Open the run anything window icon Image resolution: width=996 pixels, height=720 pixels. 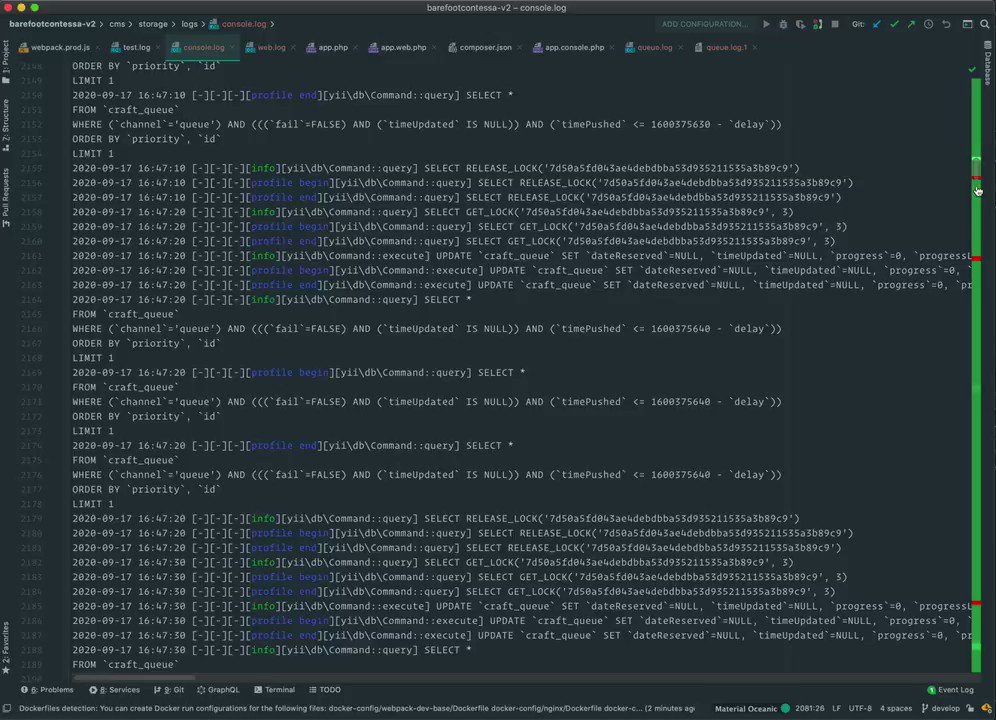point(967,24)
